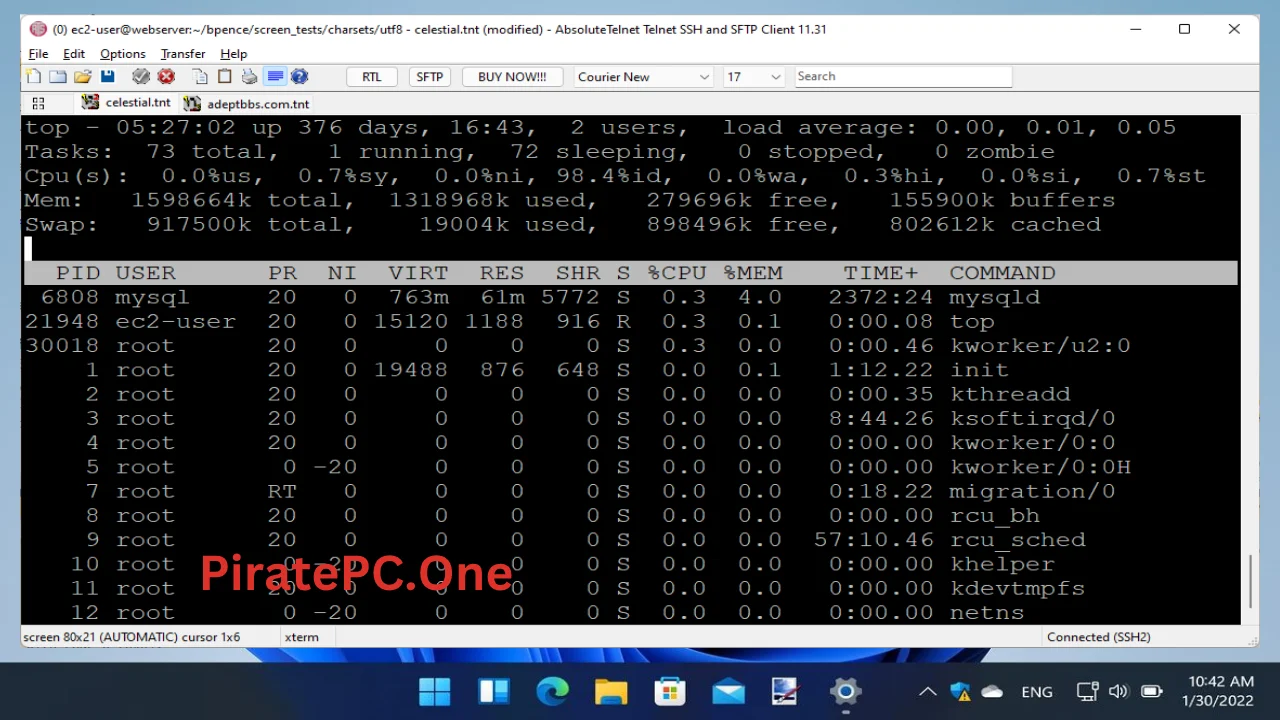Open Settings gear from taskbar
1280x720 pixels.
845,691
